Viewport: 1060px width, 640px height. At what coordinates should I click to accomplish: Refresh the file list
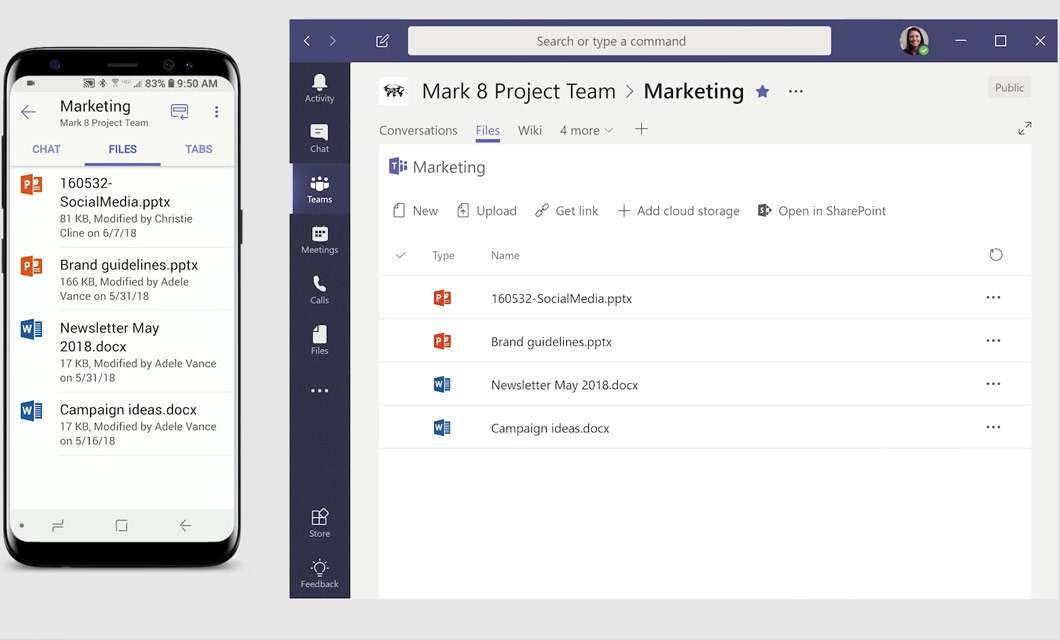point(995,255)
